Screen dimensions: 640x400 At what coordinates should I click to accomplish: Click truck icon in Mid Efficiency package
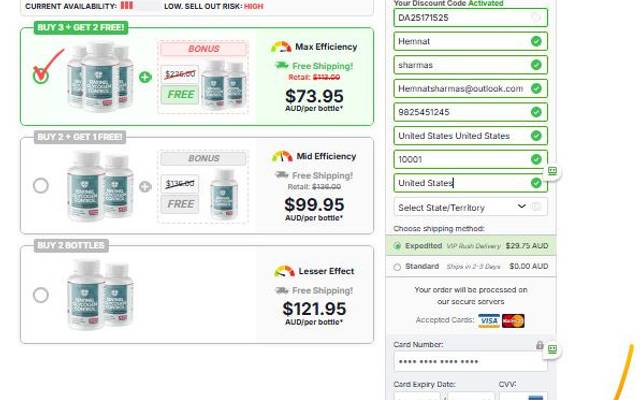coord(282,175)
